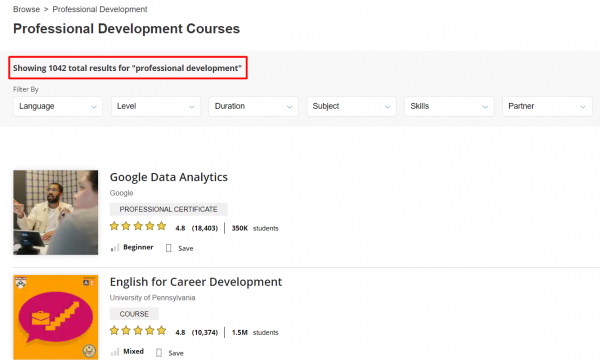The image size is (600, 360).
Task: Click the PROFESSIONAL CERTIFICATE badge
Action: (168, 209)
